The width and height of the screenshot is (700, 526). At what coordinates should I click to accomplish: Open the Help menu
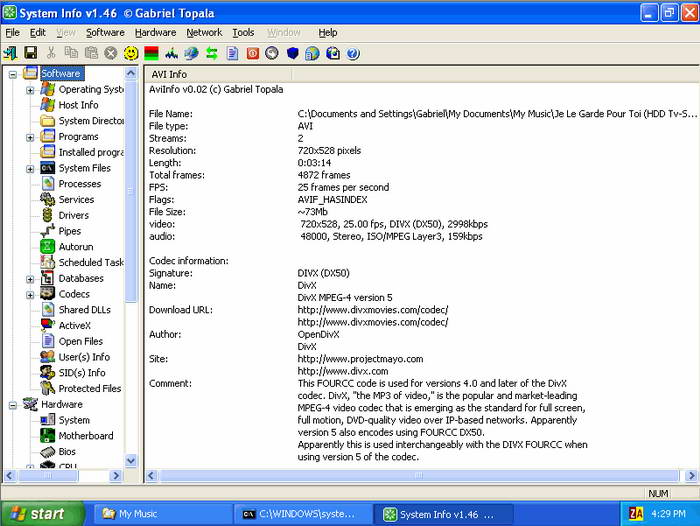pyautogui.click(x=327, y=33)
